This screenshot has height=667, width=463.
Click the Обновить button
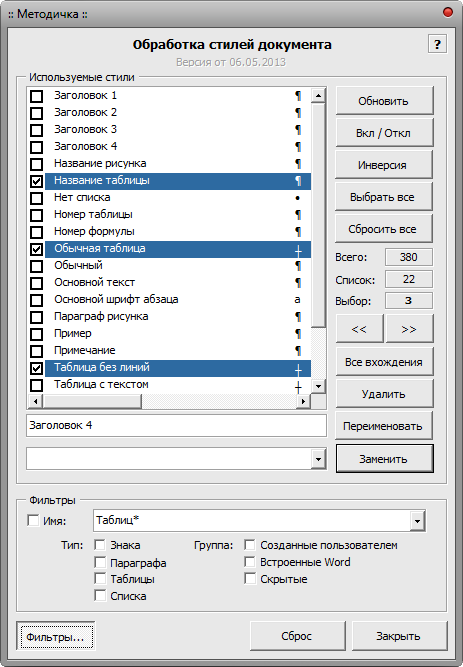(x=384, y=101)
